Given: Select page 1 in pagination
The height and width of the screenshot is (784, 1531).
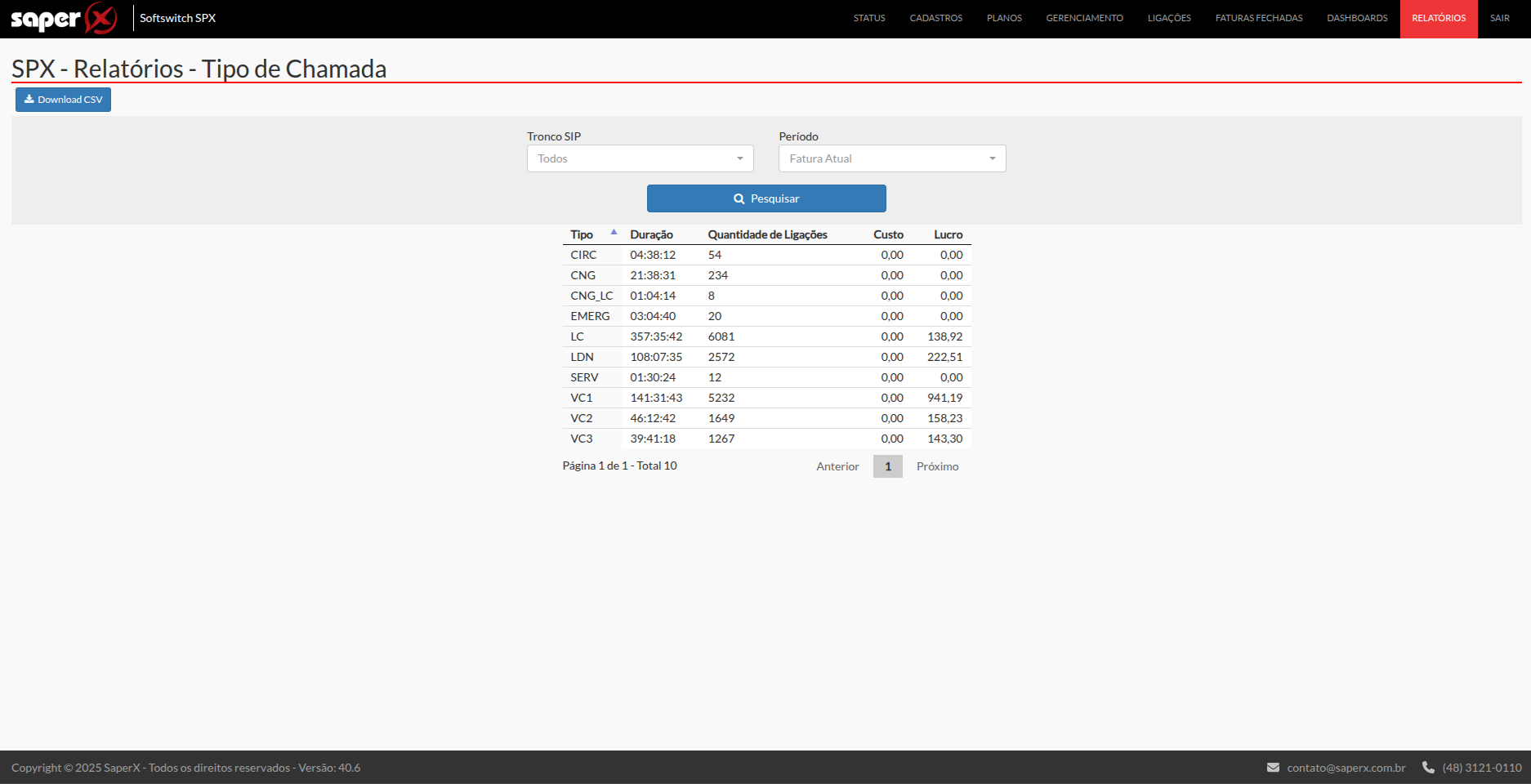Looking at the screenshot, I should pos(887,466).
